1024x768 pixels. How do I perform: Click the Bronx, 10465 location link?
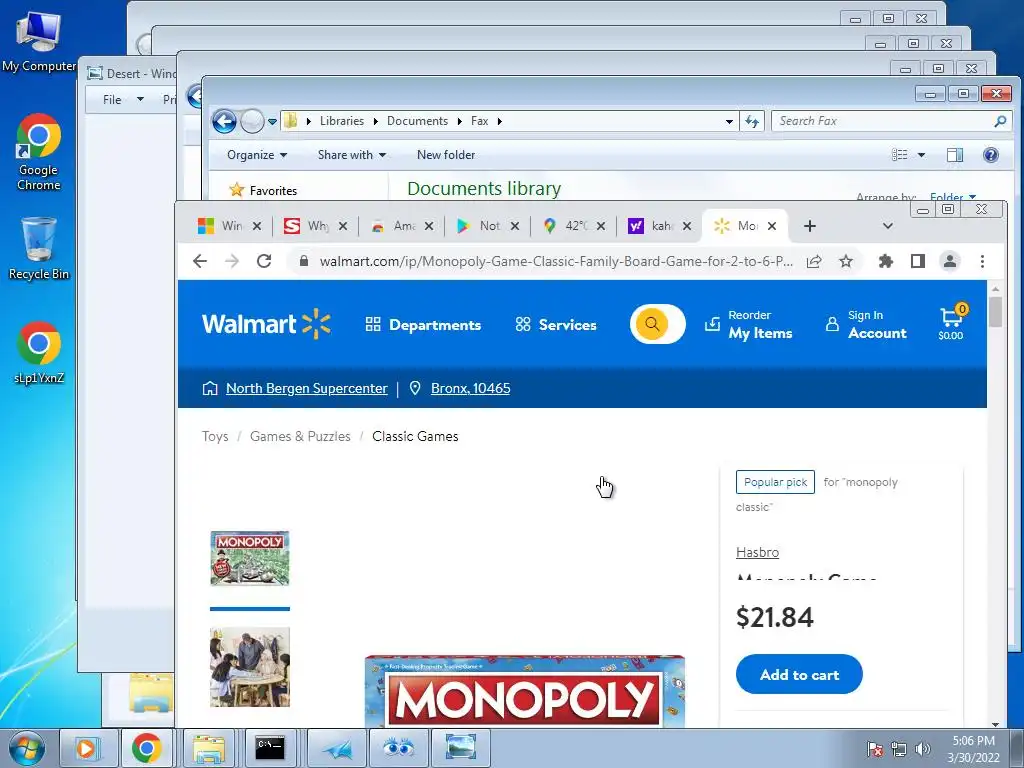point(470,389)
